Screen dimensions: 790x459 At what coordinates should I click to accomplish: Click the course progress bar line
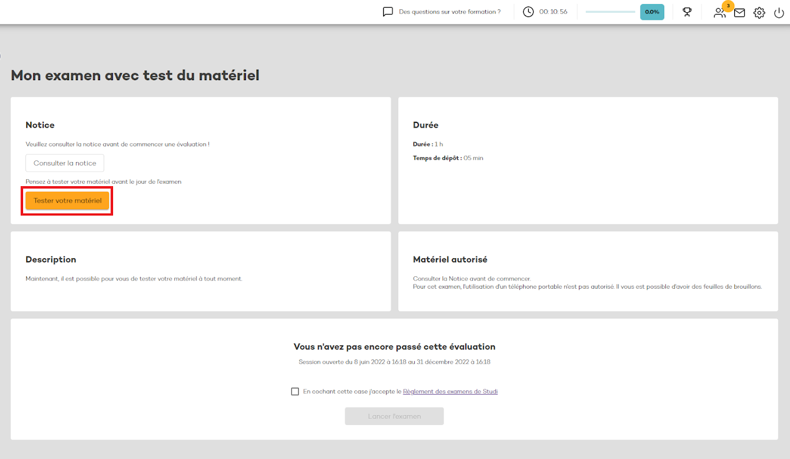(x=610, y=12)
